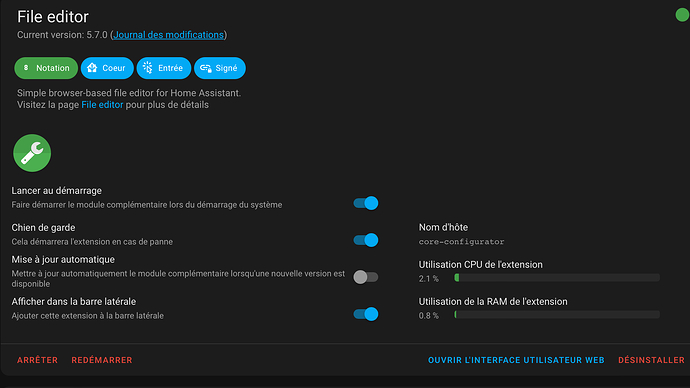Viewport: 690px width, 388px height.
Task: Stop the add-on with ARRÊTER
Action: click(37, 360)
